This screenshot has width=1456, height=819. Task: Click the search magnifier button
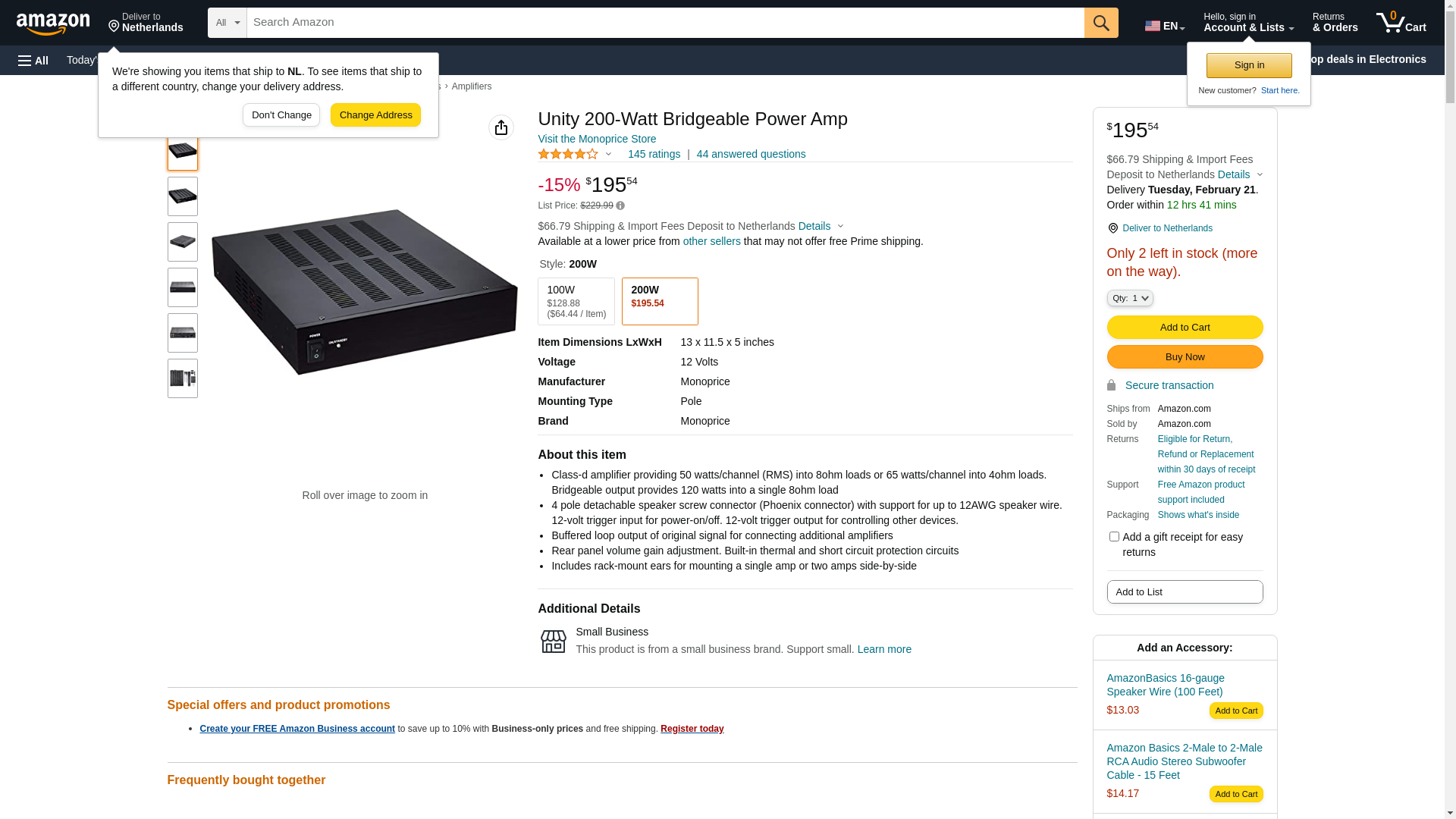[1100, 23]
